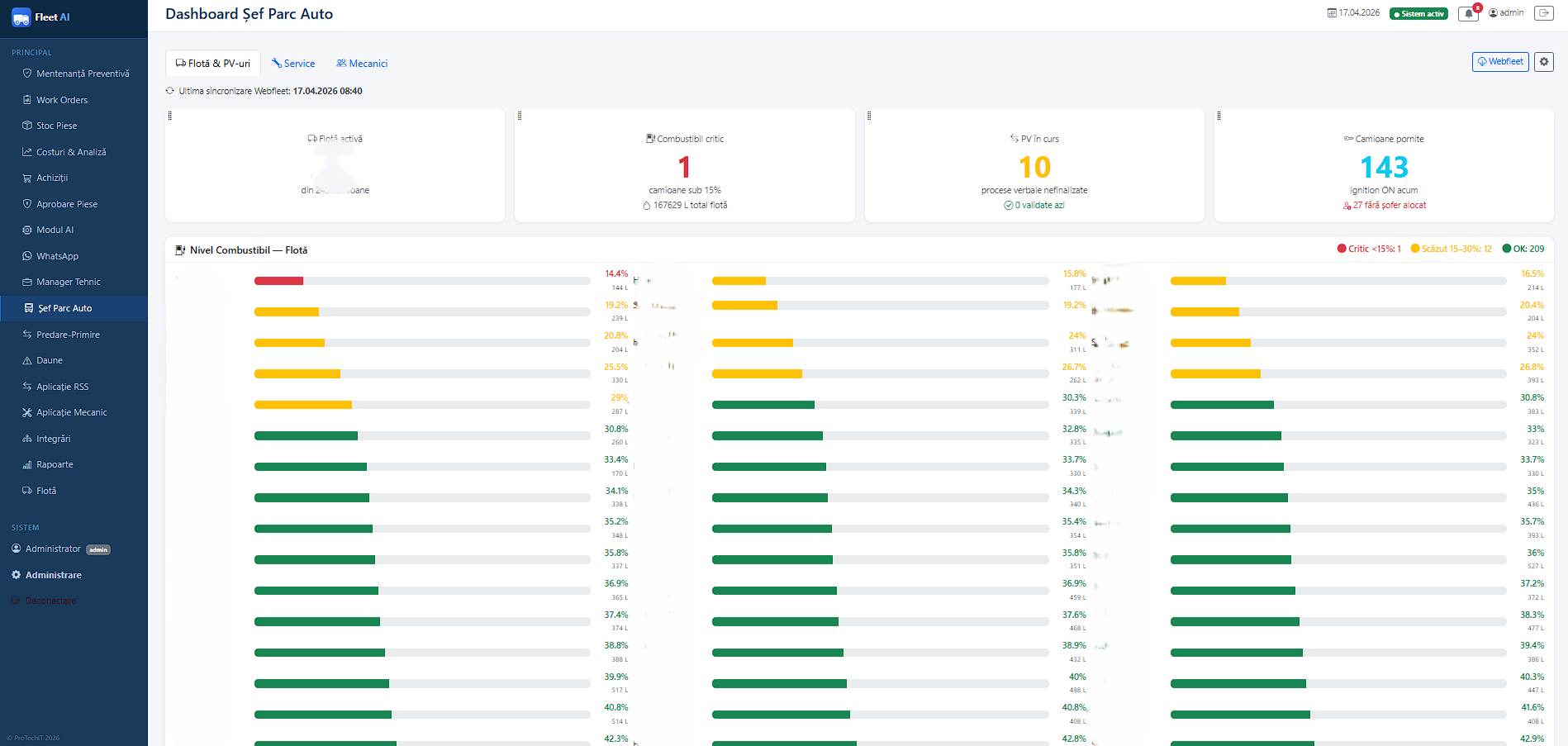Click the Daune warning triangle icon
1568x746 pixels.
[27, 360]
